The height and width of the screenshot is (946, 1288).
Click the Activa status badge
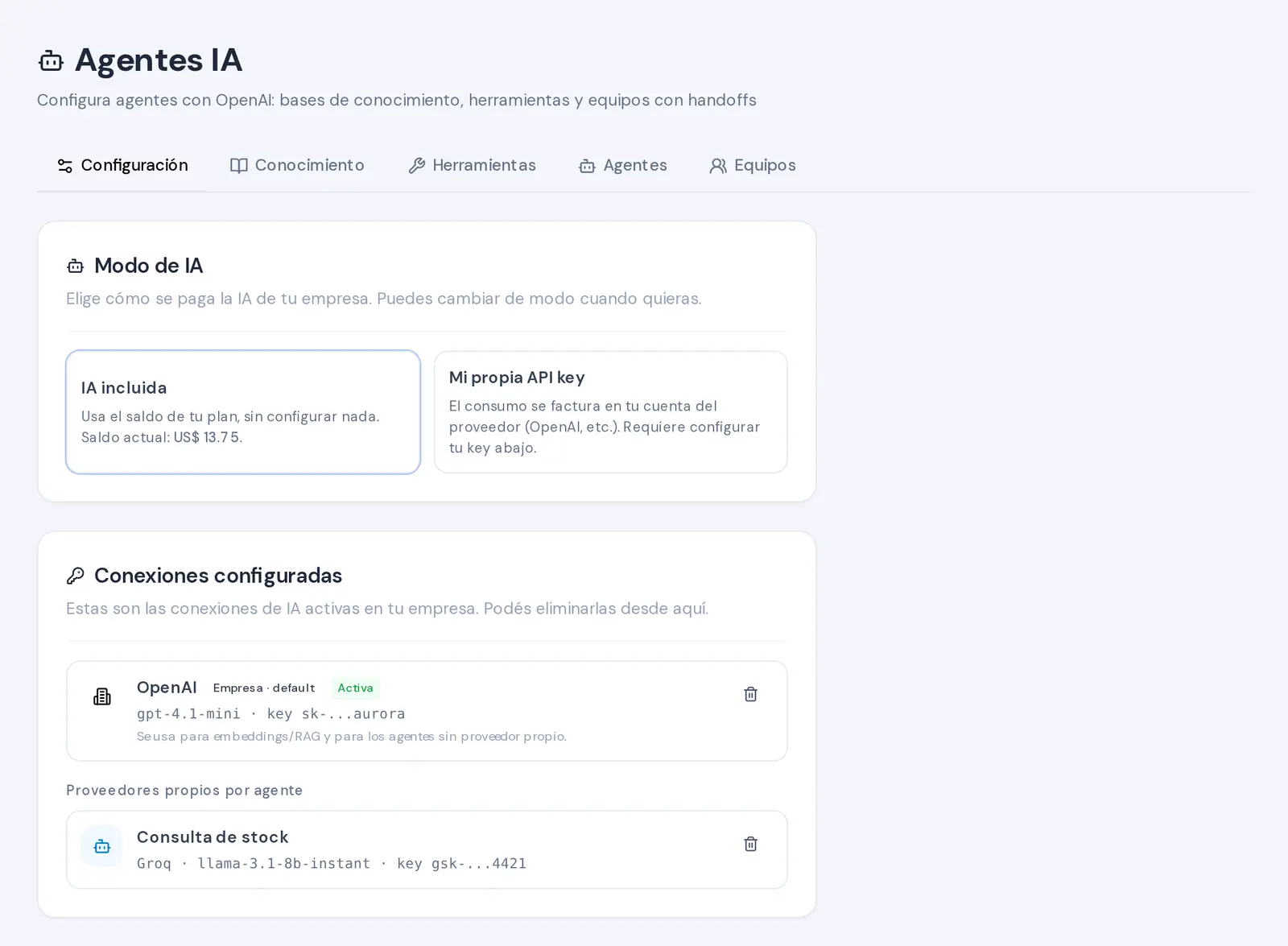coord(355,688)
